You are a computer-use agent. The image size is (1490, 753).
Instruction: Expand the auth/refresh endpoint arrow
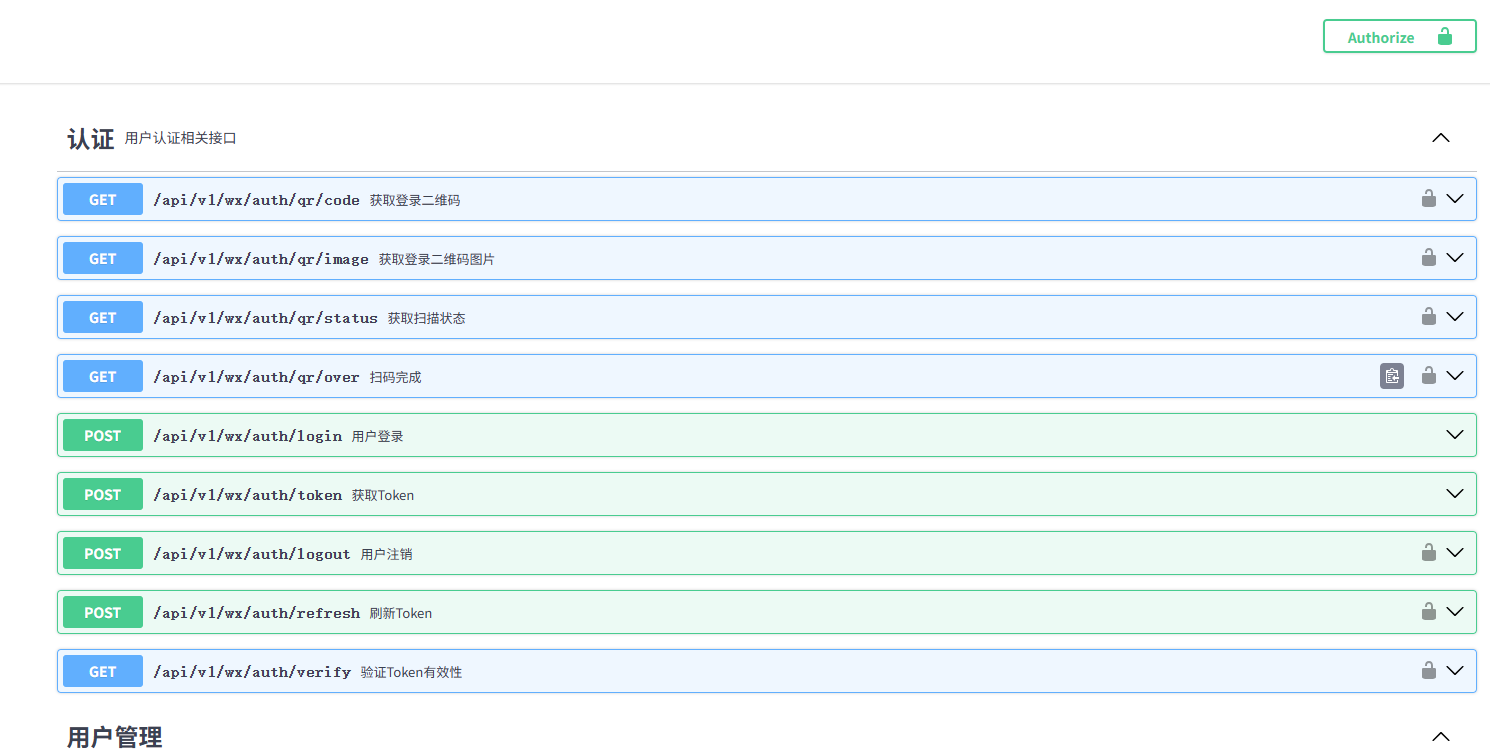(1455, 612)
